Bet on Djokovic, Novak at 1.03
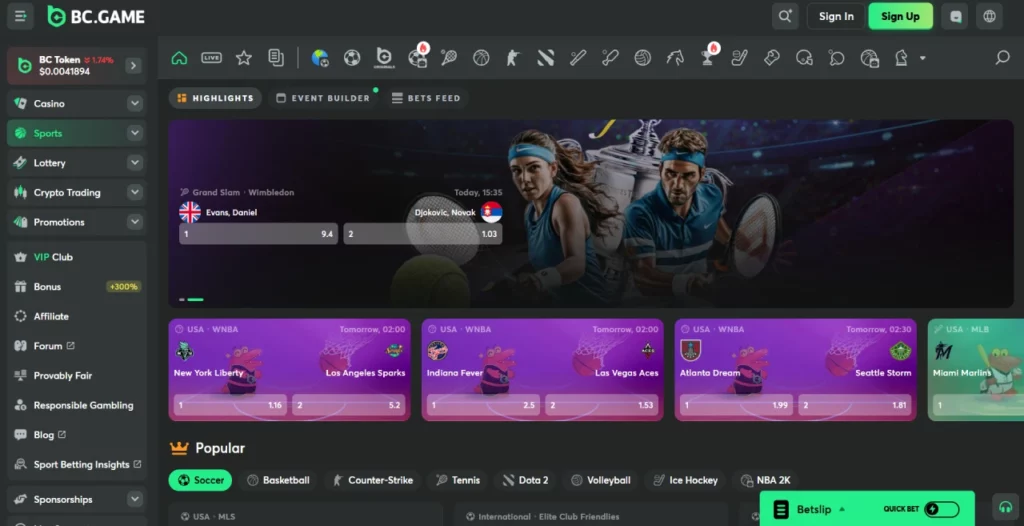1024x526 pixels. tap(423, 234)
